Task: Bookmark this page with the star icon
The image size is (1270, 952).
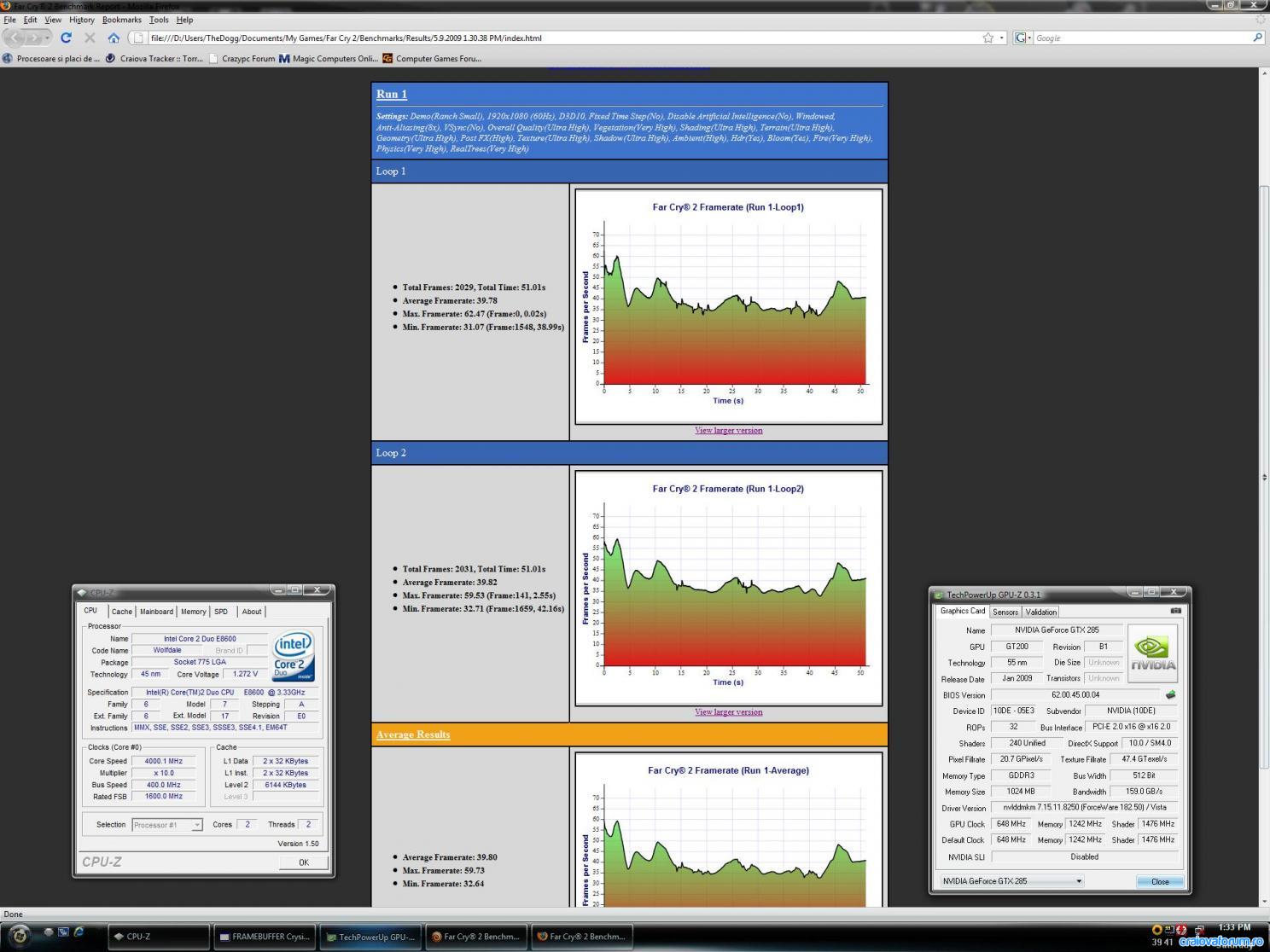Action: [987, 38]
